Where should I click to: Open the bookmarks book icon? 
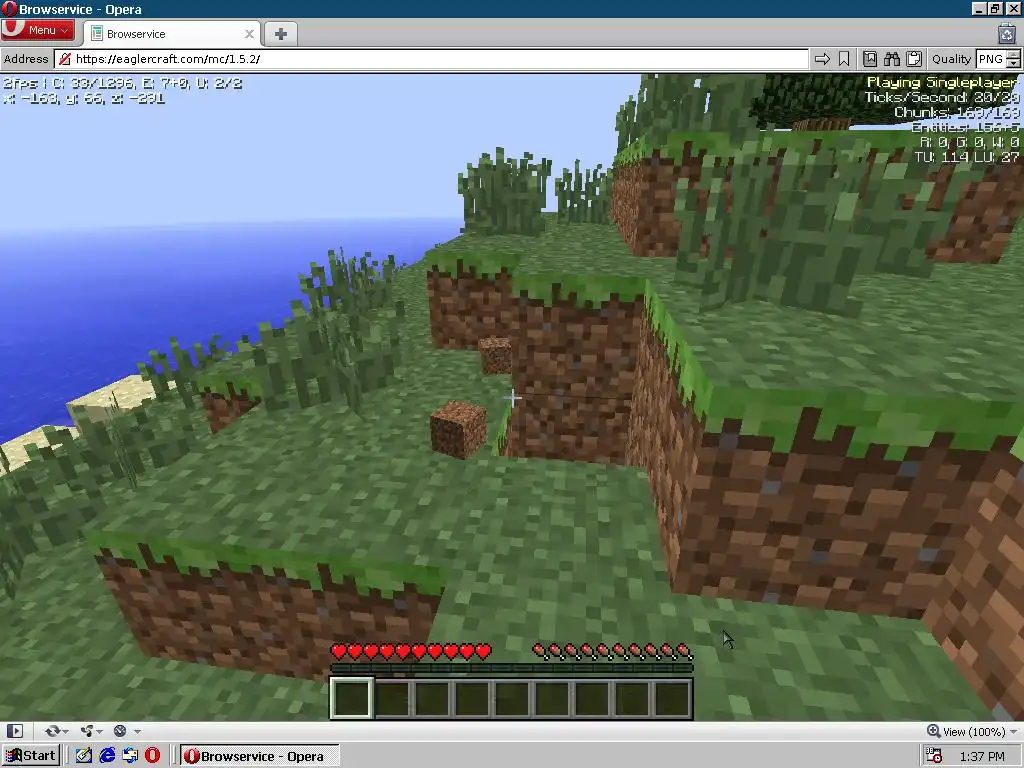pyautogui.click(x=870, y=59)
